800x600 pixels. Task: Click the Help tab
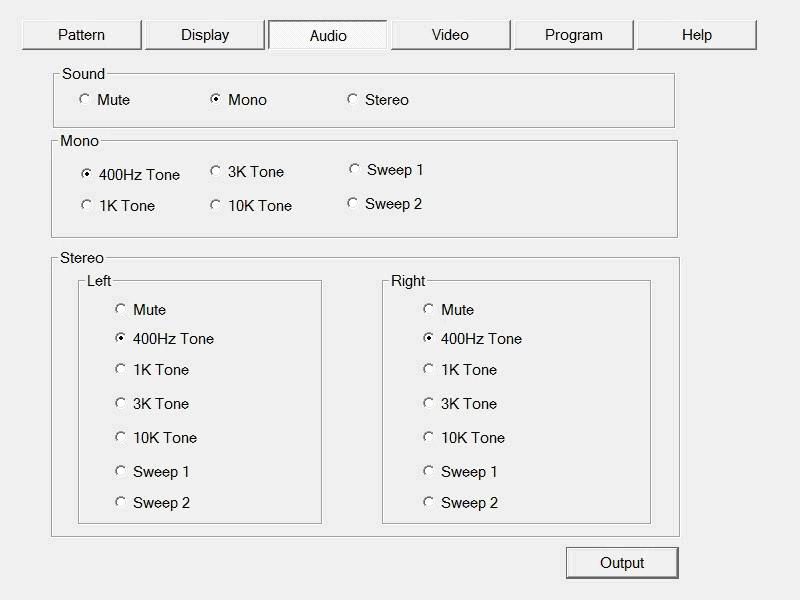point(697,35)
